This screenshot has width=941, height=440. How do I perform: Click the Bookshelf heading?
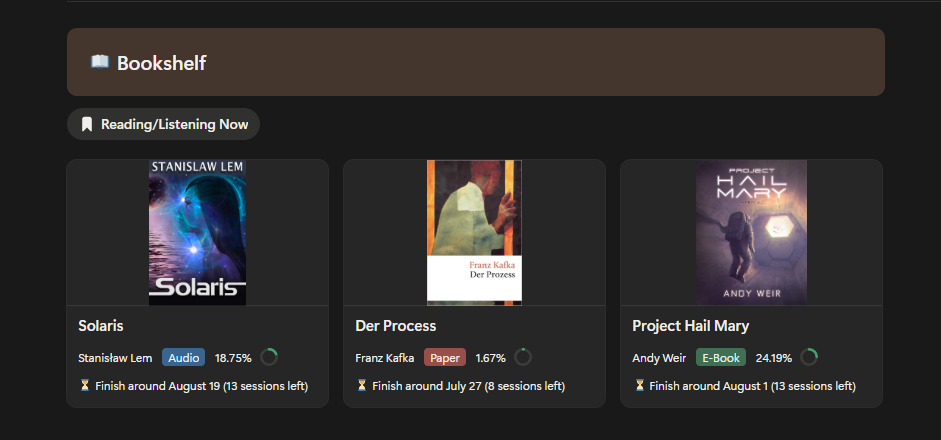(x=161, y=62)
